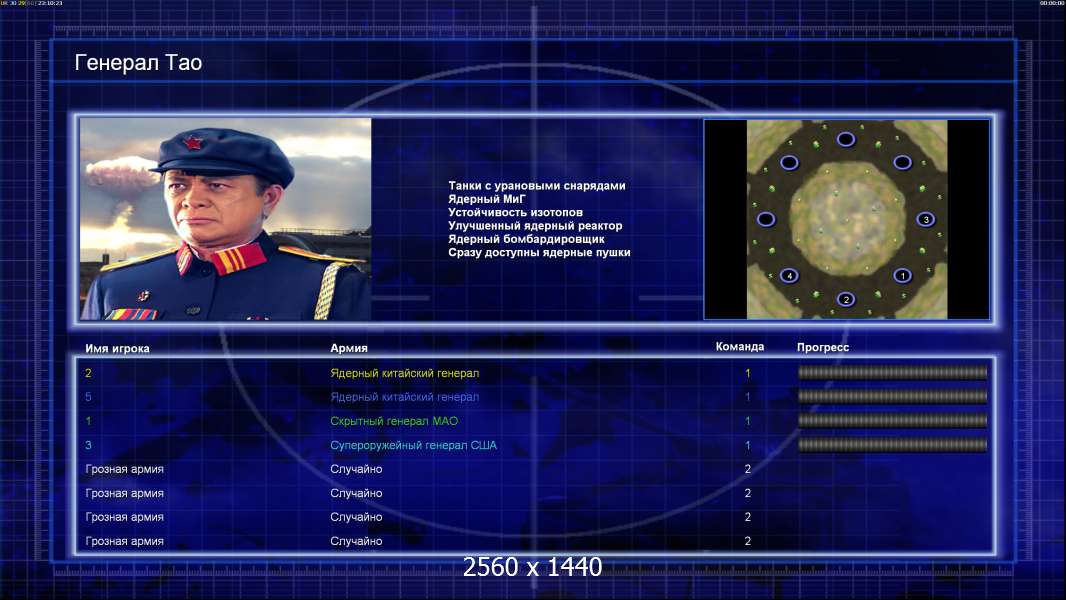Click the "Имя игрока" column header
The width and height of the screenshot is (1066, 600).
tap(117, 348)
